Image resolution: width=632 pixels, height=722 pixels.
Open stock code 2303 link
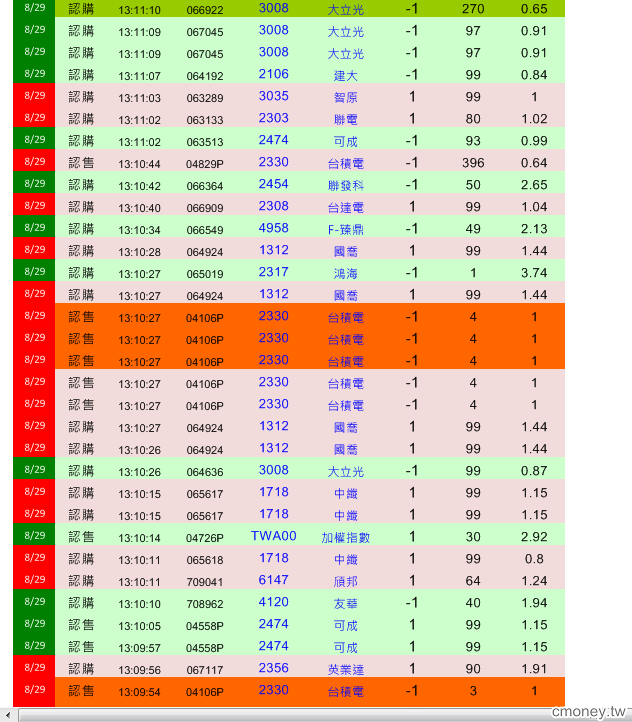coord(273,118)
